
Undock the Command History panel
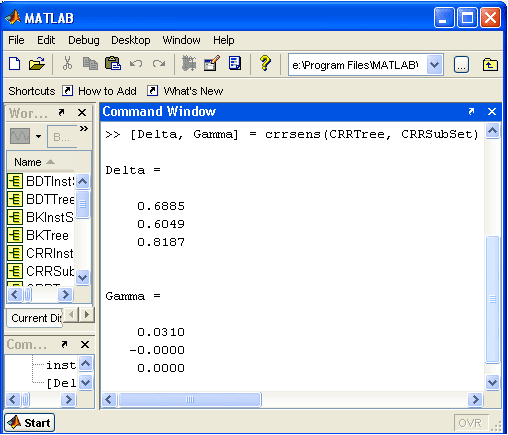point(64,344)
